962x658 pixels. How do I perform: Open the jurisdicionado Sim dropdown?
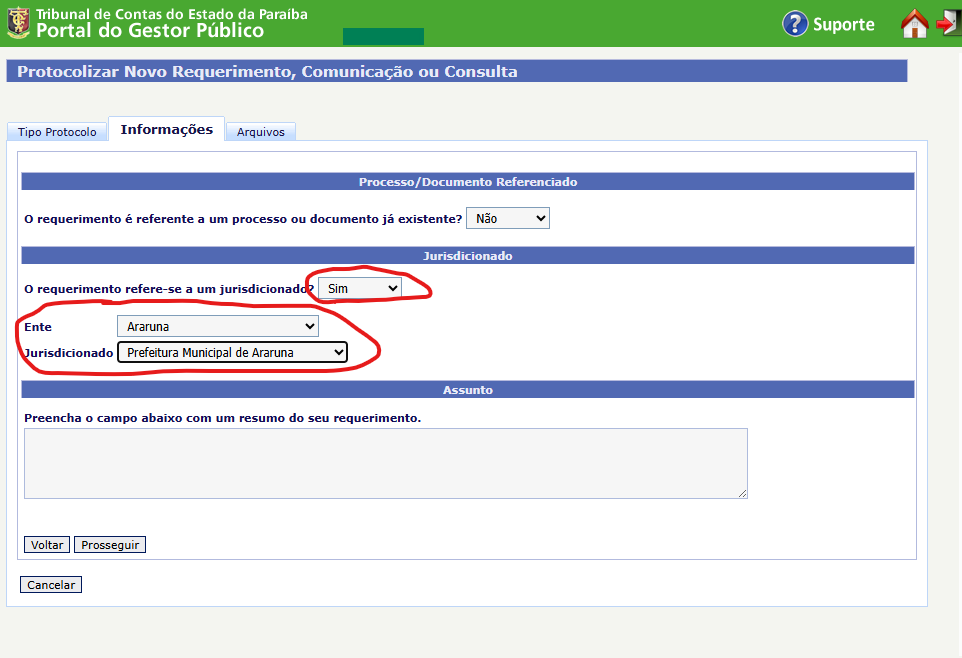(360, 288)
